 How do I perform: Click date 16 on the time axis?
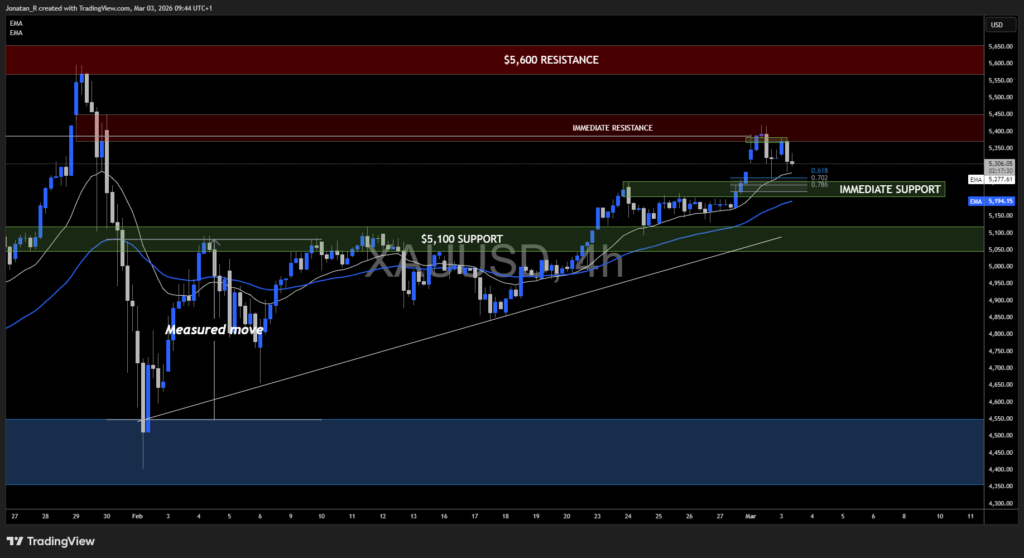444,516
